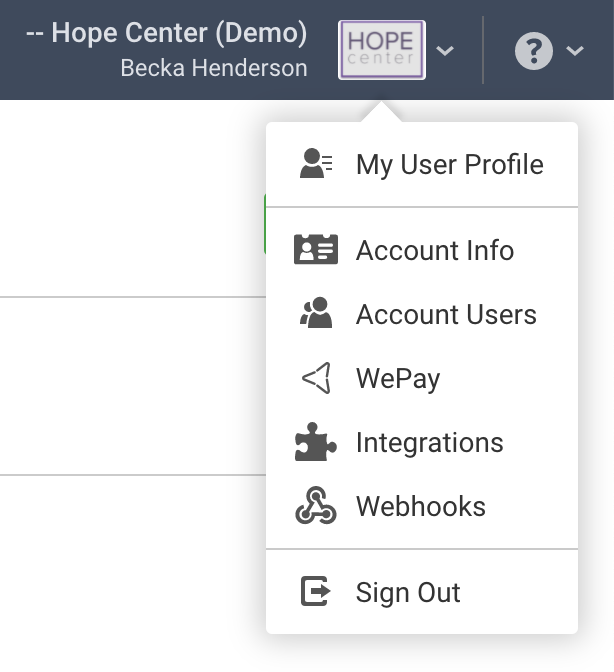
Task: Click the Account Info ID card icon
Action: coord(316,250)
